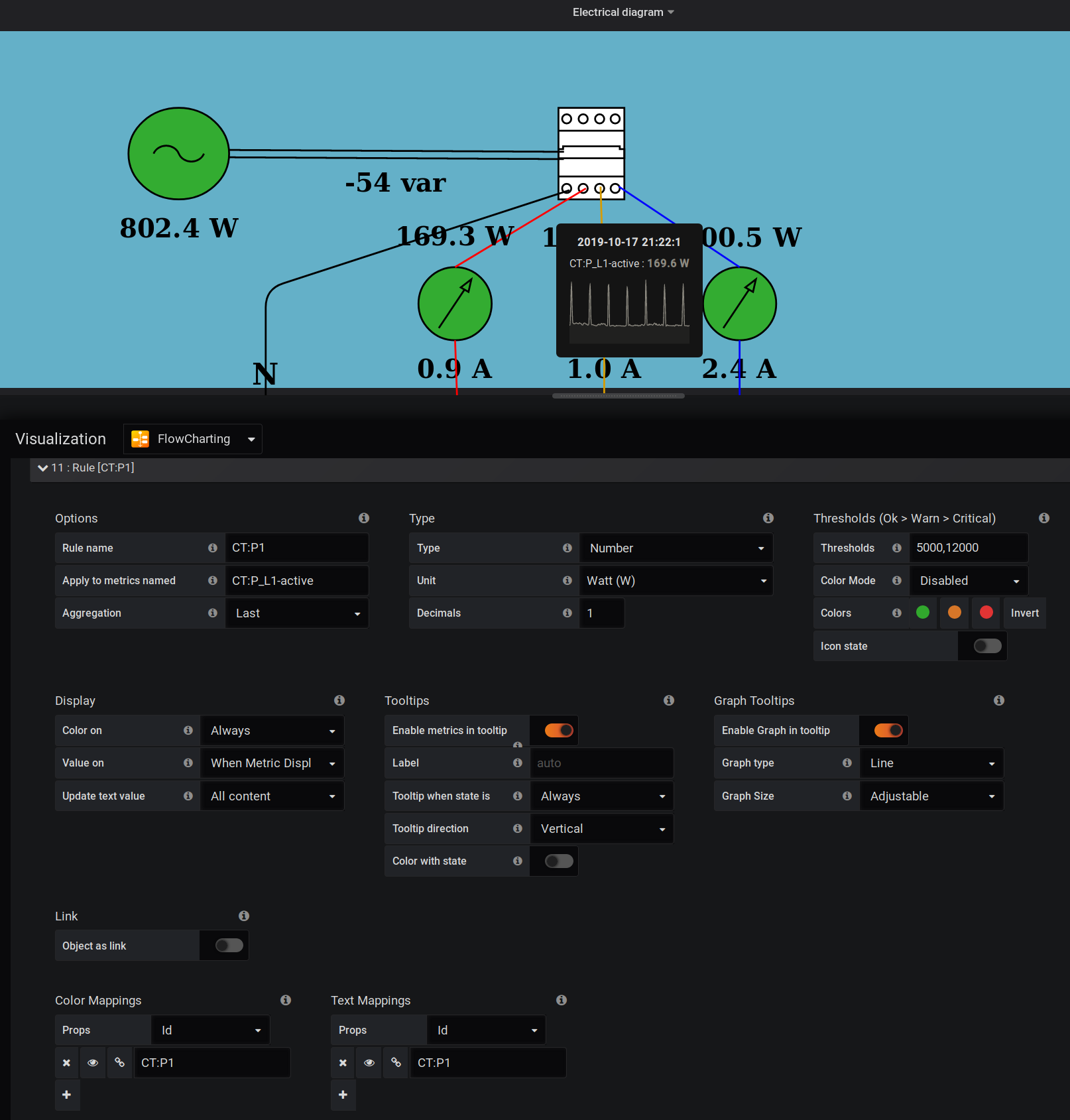The width and height of the screenshot is (1070, 1120).
Task: Add a new Text Mapping with the plus icon
Action: pos(343,1095)
